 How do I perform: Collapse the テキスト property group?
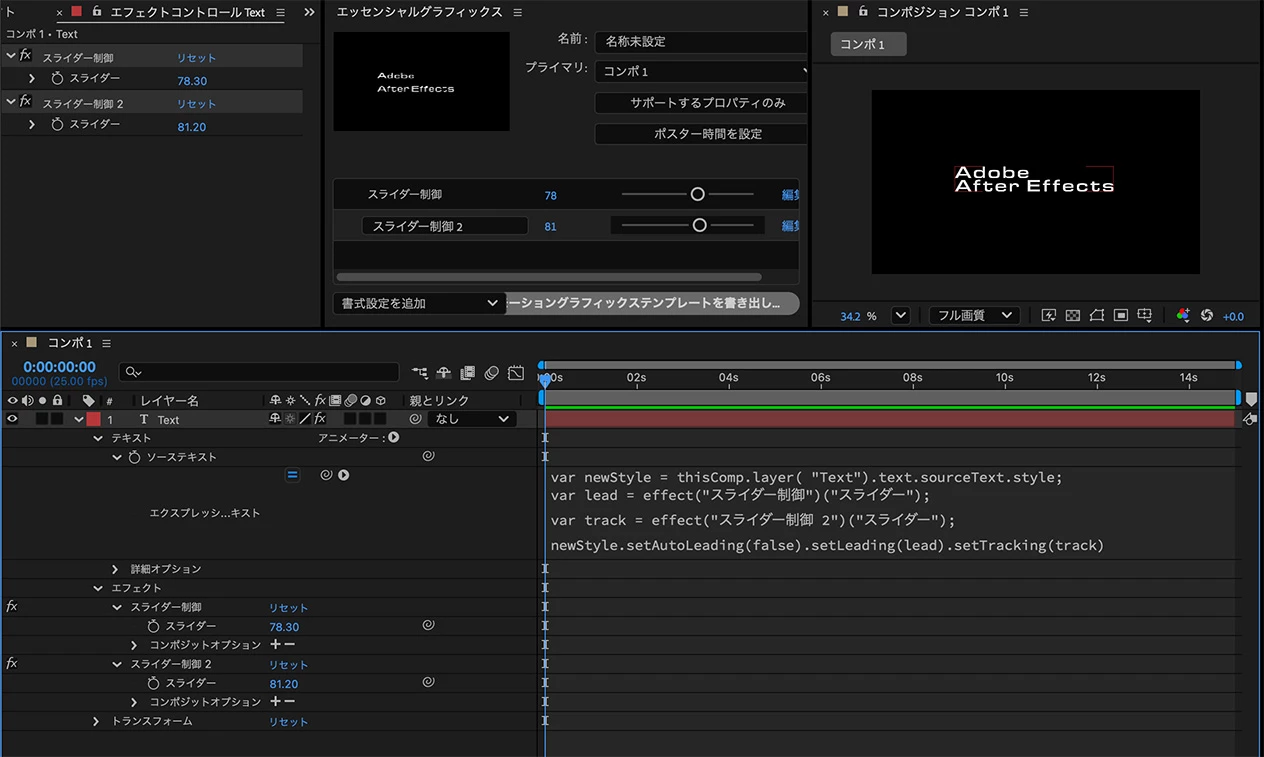(x=98, y=438)
